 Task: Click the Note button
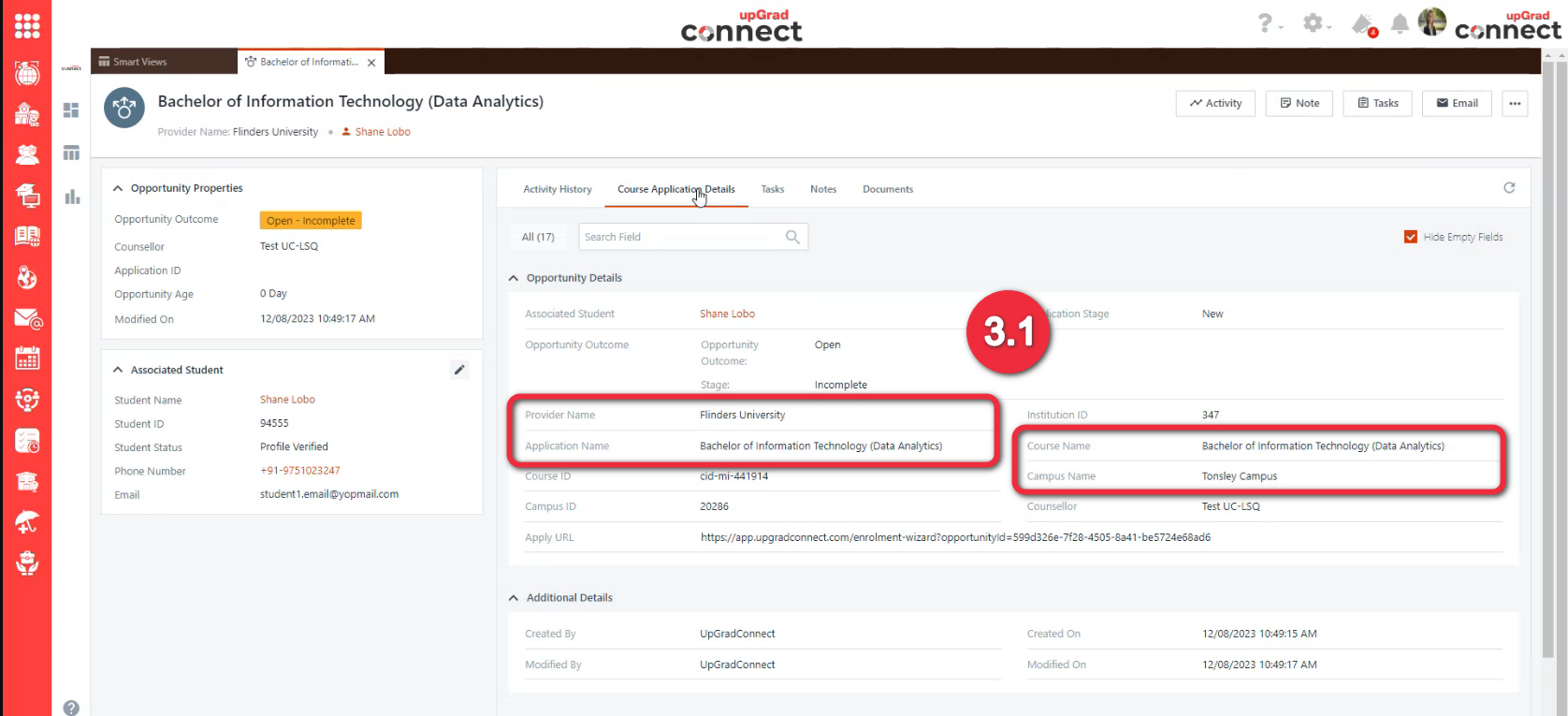click(1299, 103)
